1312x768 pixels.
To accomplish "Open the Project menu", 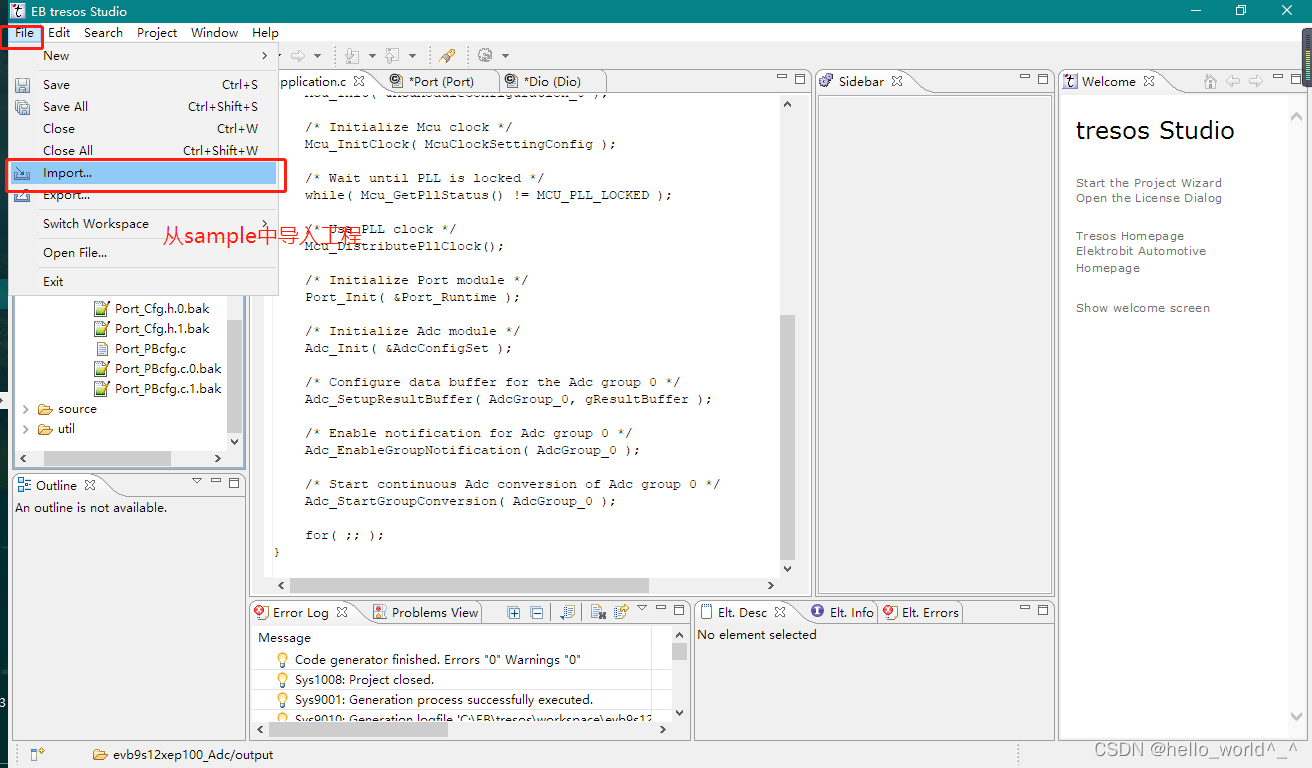I will point(157,33).
